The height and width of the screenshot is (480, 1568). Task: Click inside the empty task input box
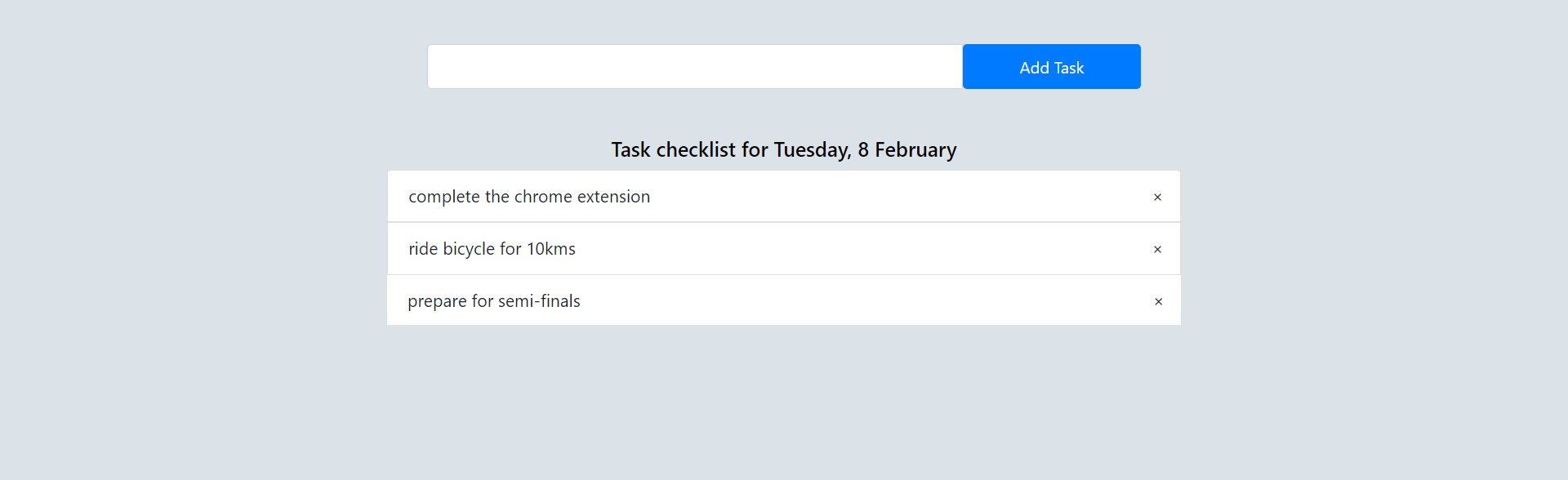[x=694, y=66]
